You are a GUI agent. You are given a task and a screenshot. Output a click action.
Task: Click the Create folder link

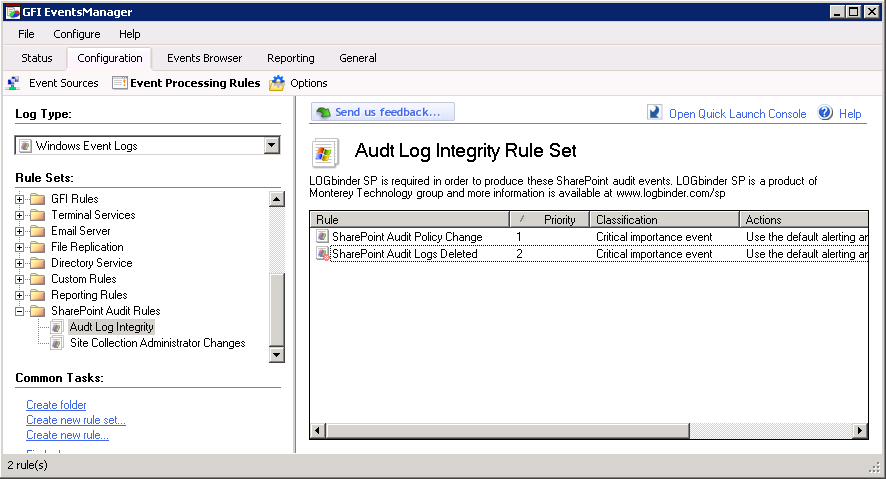click(56, 405)
